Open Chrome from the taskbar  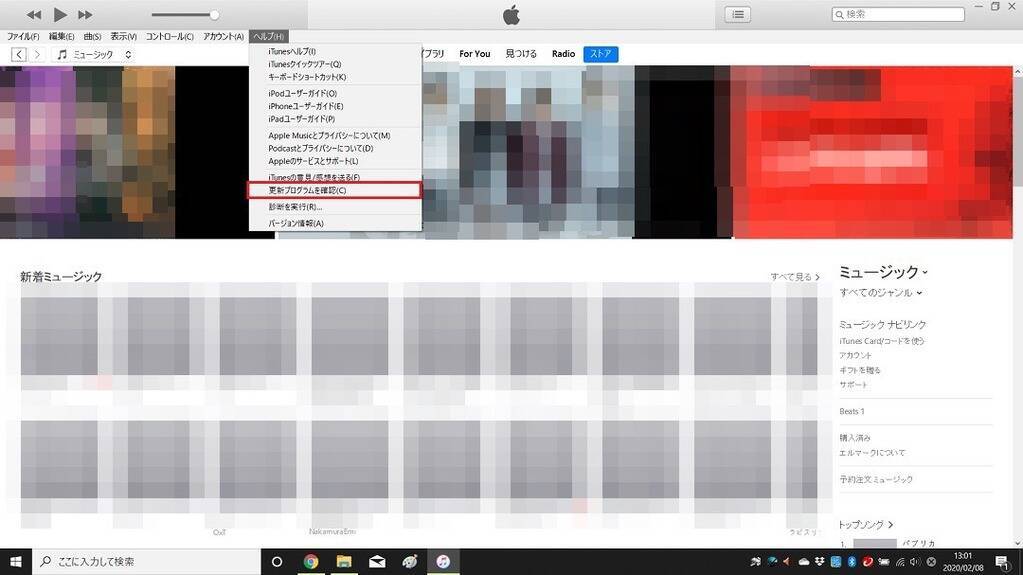(x=311, y=561)
